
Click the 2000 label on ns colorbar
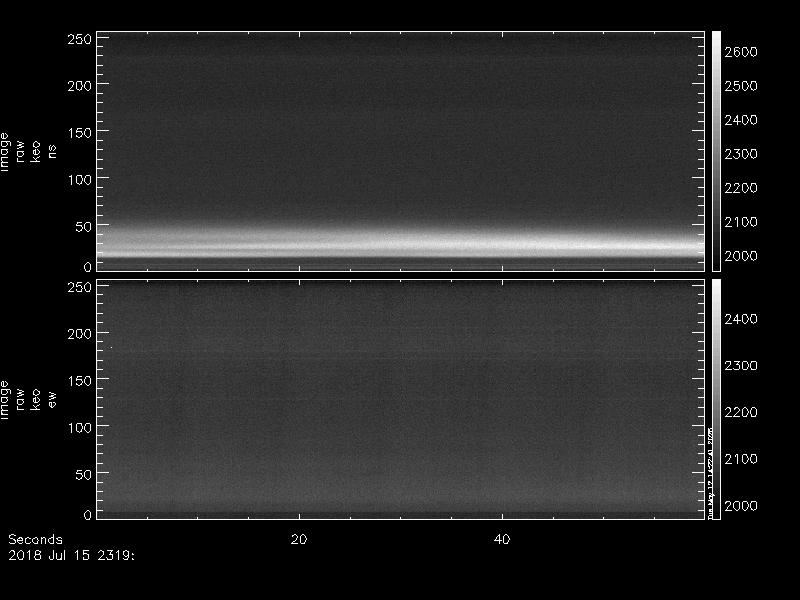741,256
